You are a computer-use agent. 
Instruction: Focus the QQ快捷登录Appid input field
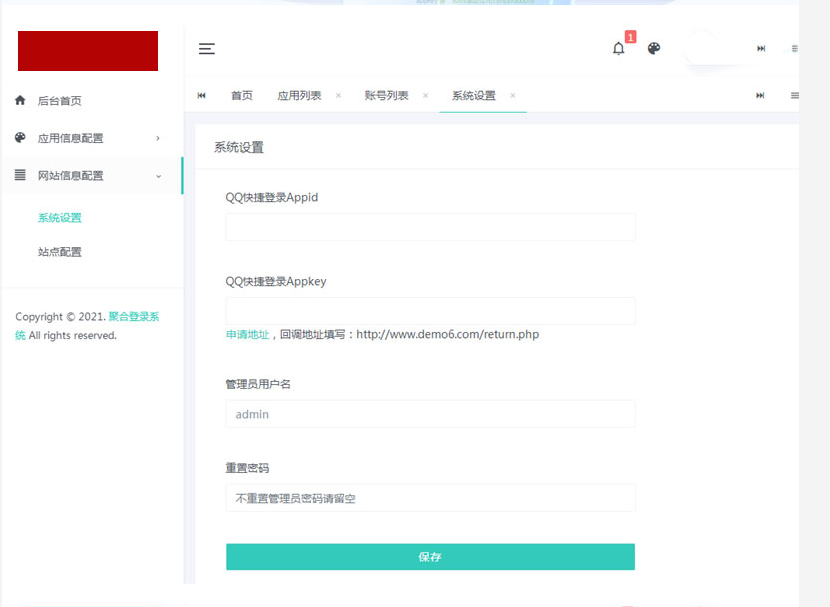[430, 227]
